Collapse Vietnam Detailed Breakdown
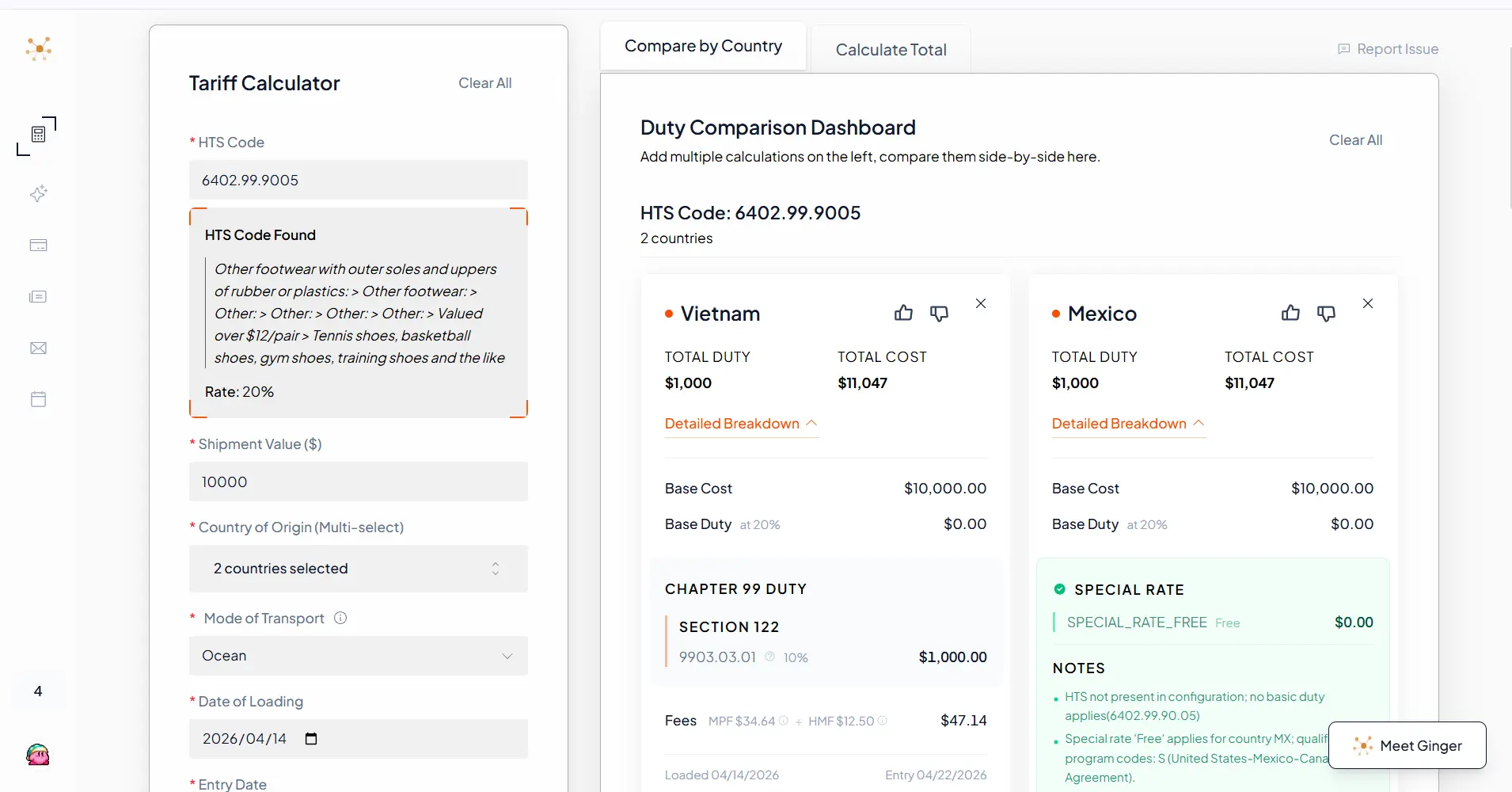Viewport: 1512px width, 792px height. coord(741,424)
